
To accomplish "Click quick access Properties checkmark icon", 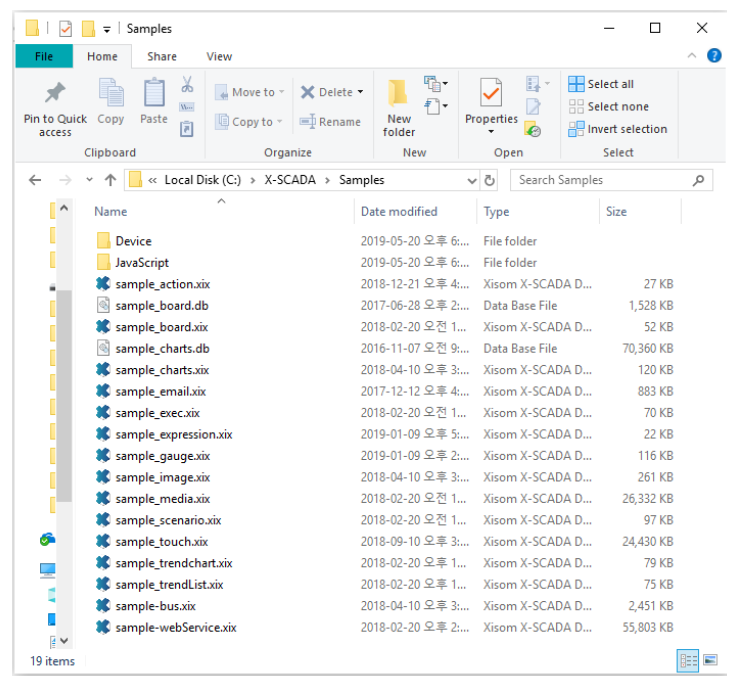I will (x=65, y=29).
